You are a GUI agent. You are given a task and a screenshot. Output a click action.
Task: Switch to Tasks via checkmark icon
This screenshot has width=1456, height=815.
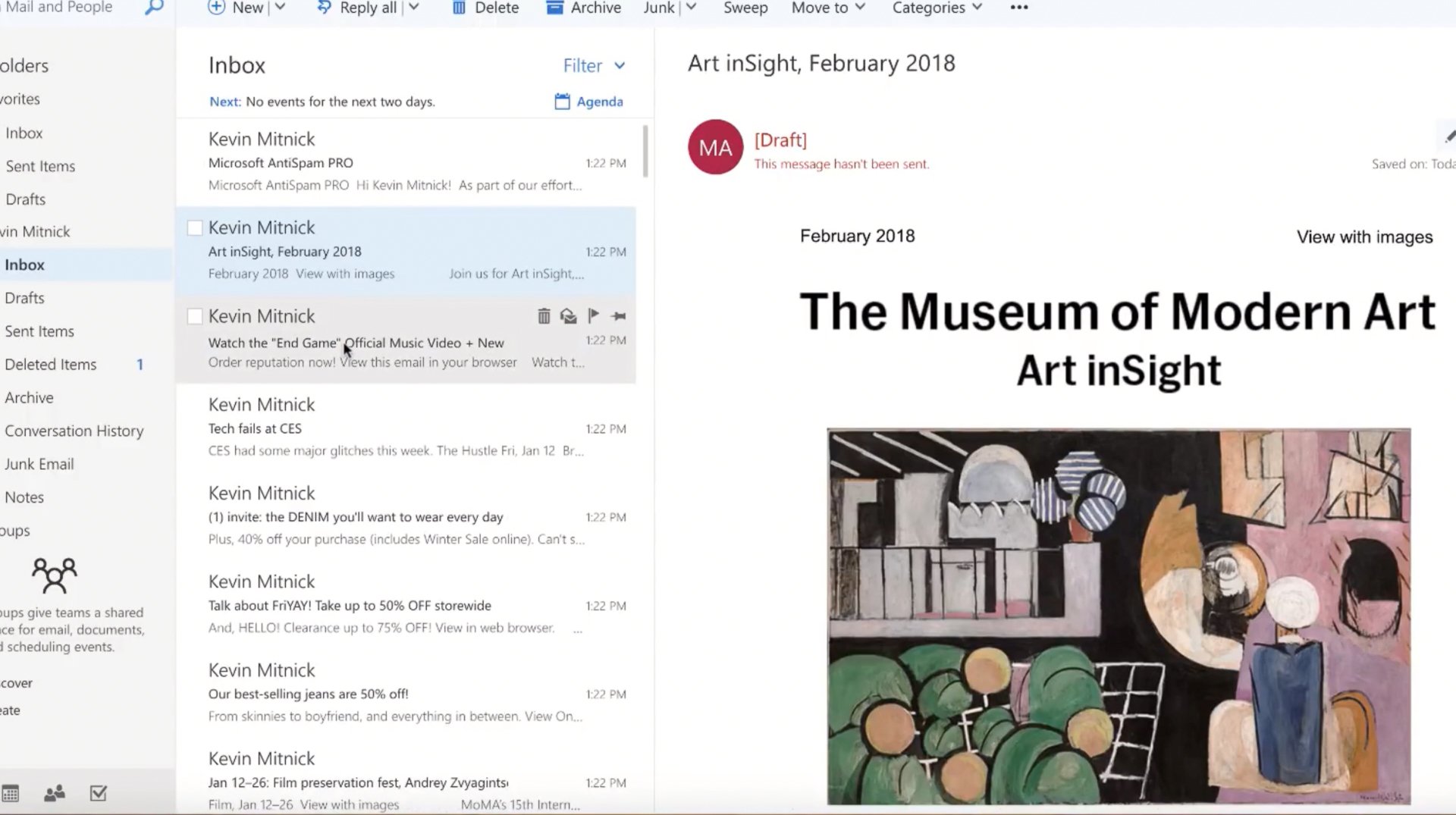(x=99, y=794)
